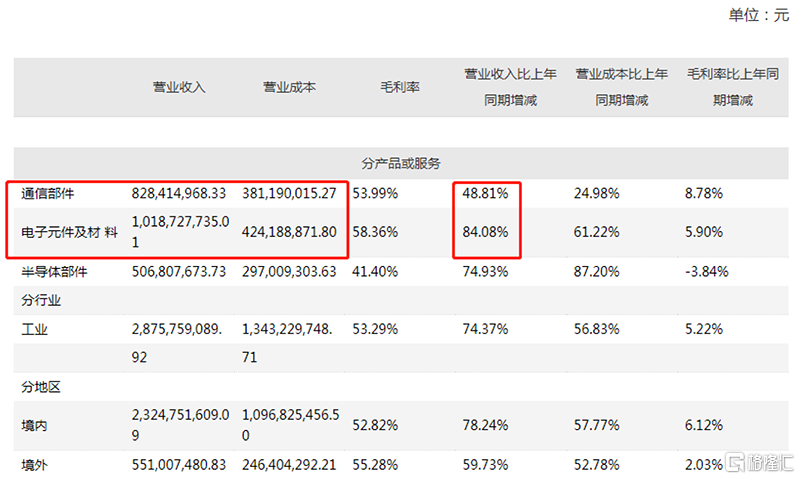Viewport: 800px width, 479px height.
Task: Click the 毛利率比上年同期增减 header
Action: click(733, 87)
